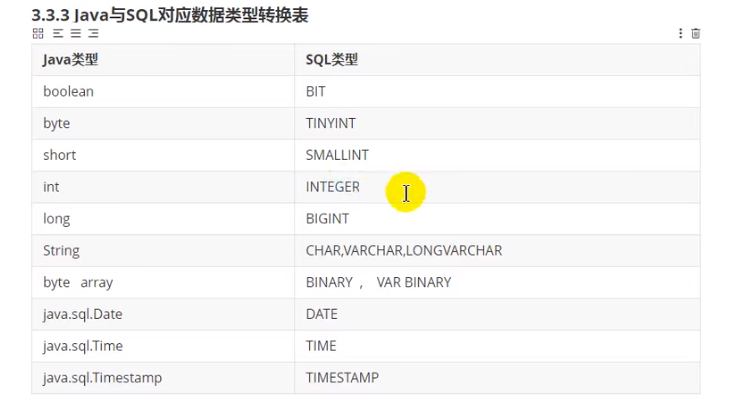
Task: Align table to the right
Action: pos(93,33)
